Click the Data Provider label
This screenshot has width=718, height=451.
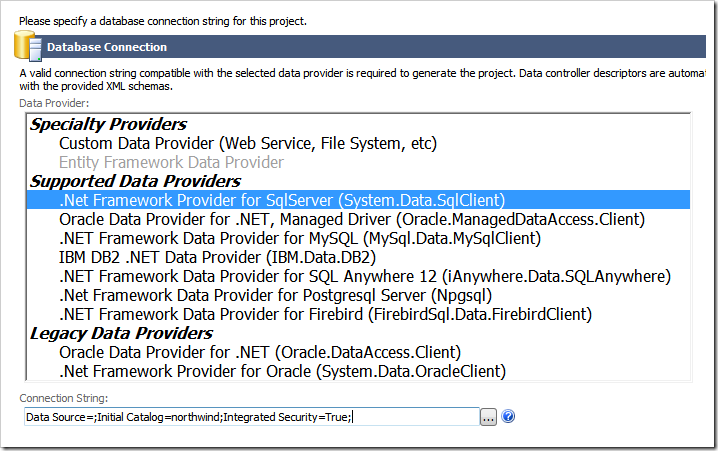pyautogui.click(x=54, y=103)
